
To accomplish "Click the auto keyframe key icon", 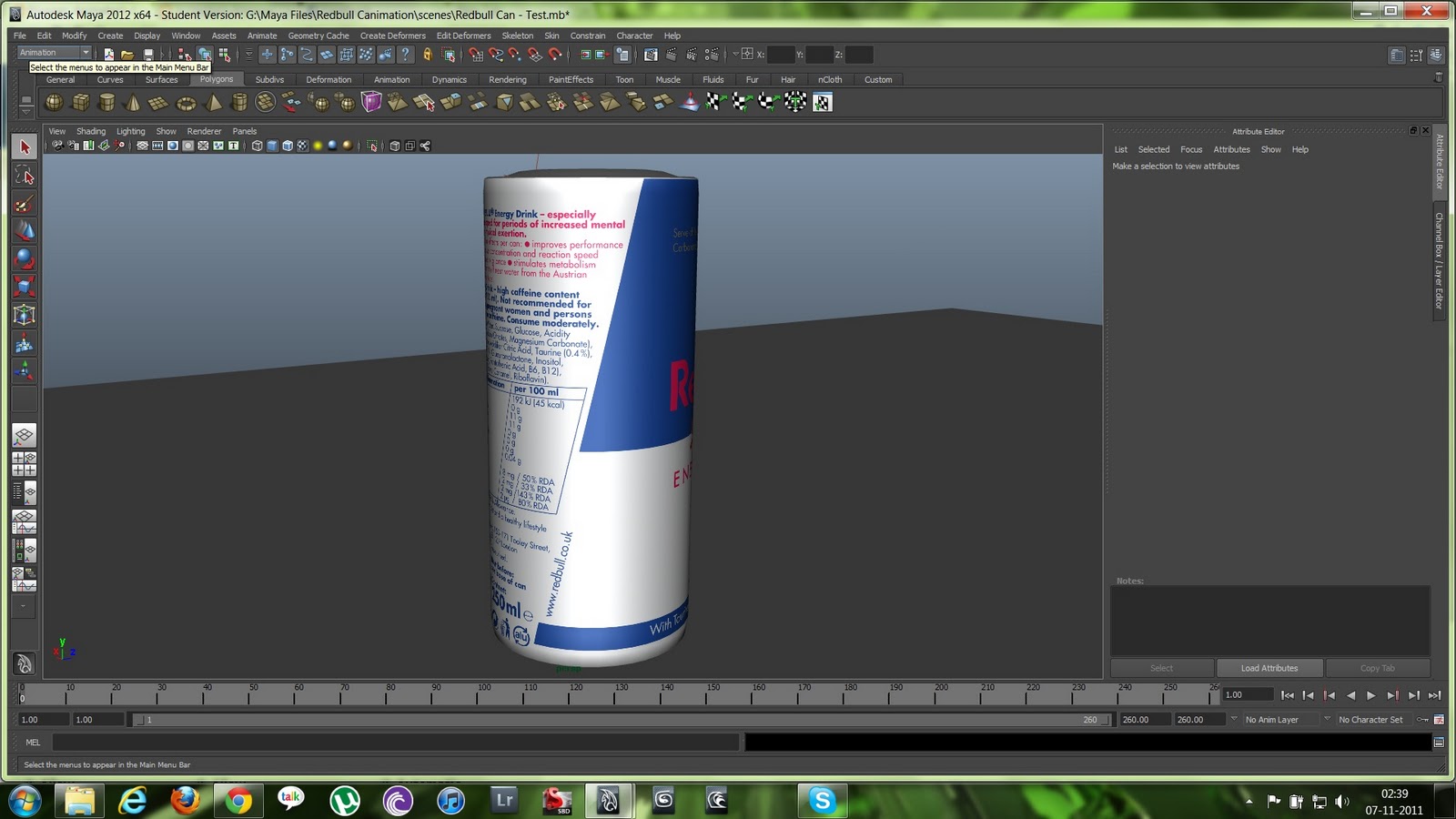I will (1422, 720).
